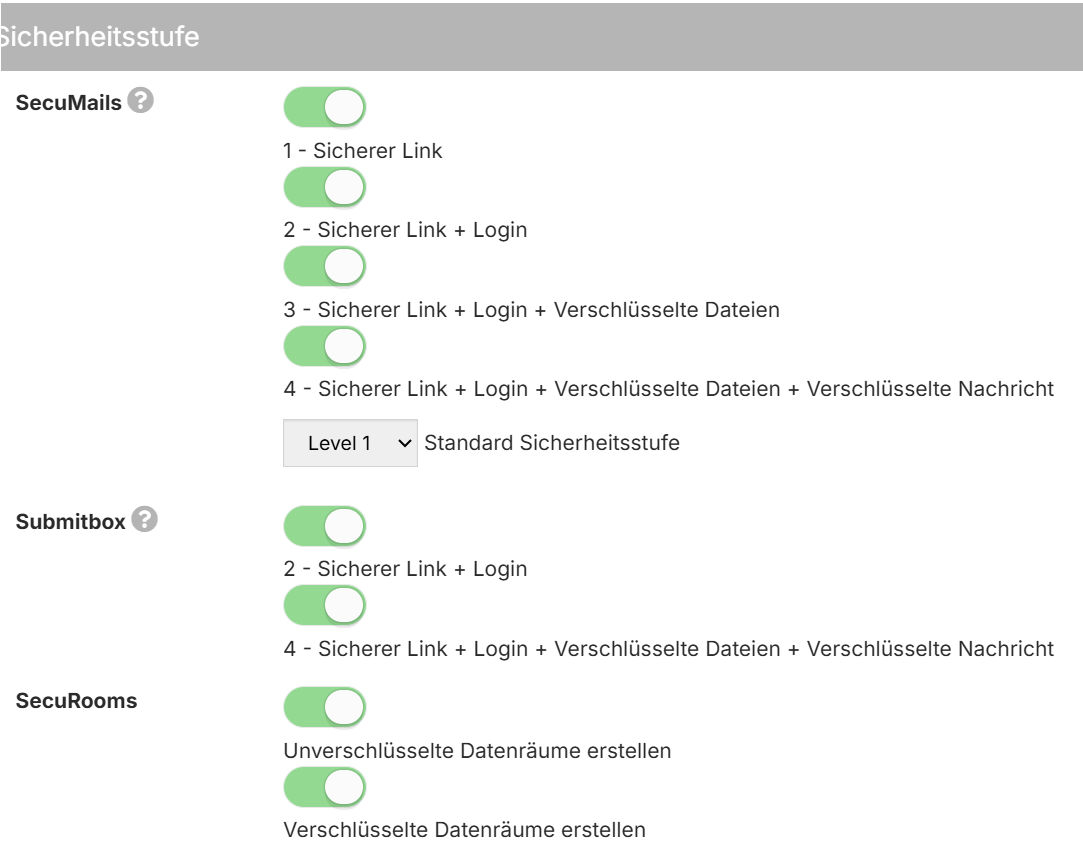Toggle SecuMails level 4 Verschlüsselte Nachricht switch
The width and height of the screenshot is (1083, 859).
(x=324, y=346)
